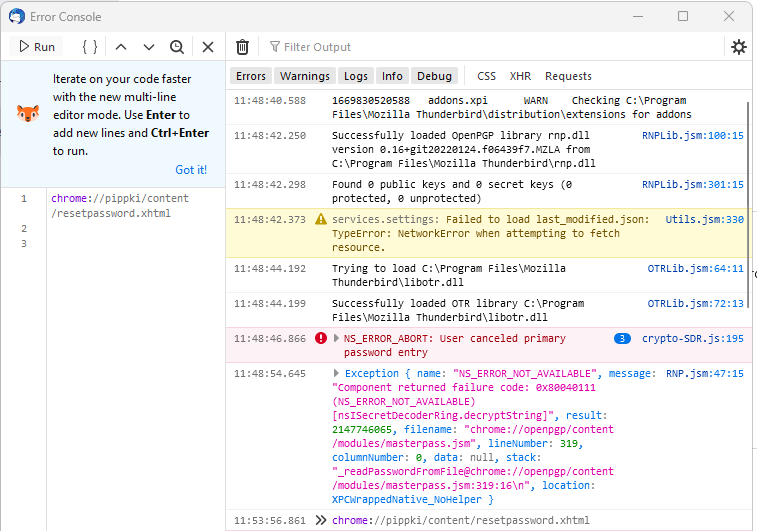This screenshot has height=531, width=757.
Task: Clear console output with trash icon
Action: pyautogui.click(x=242, y=47)
